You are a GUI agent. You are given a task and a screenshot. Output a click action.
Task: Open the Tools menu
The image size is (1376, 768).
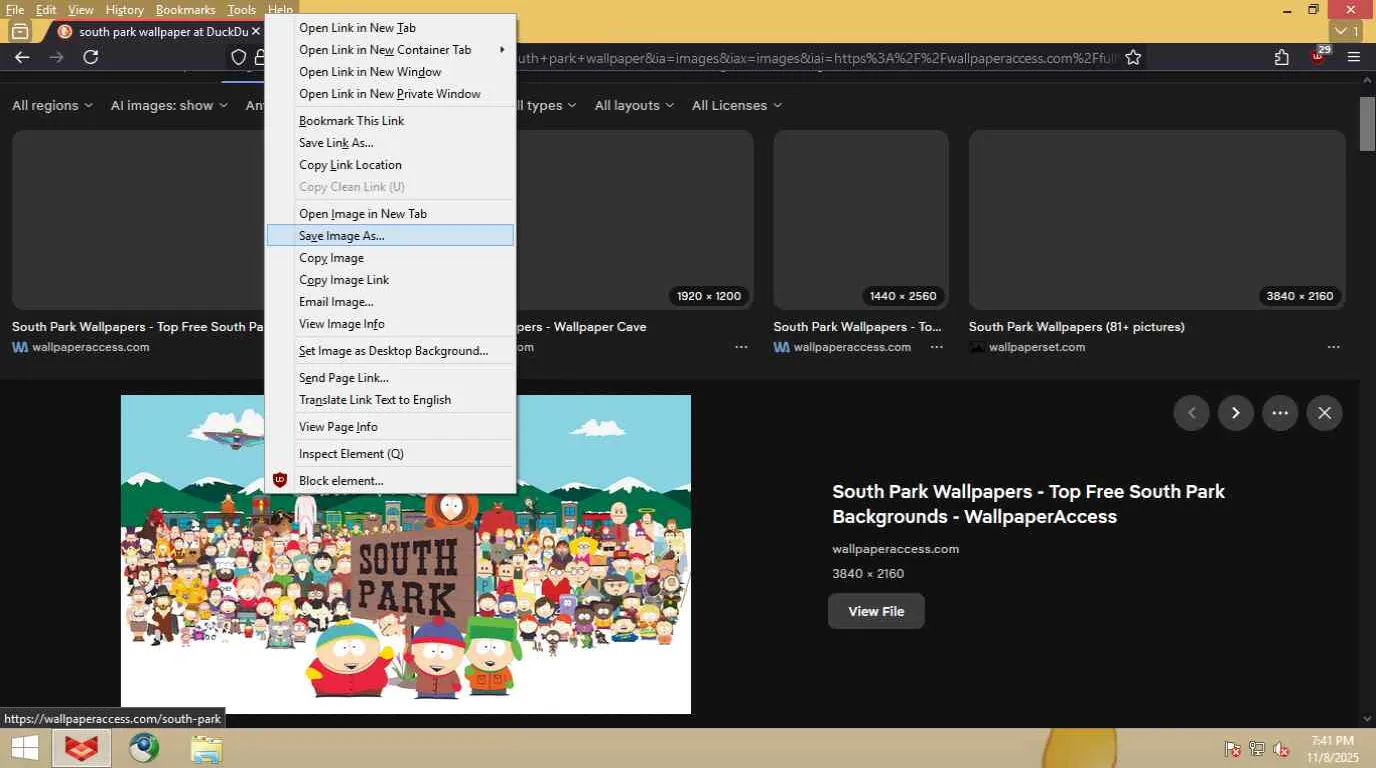242,10
